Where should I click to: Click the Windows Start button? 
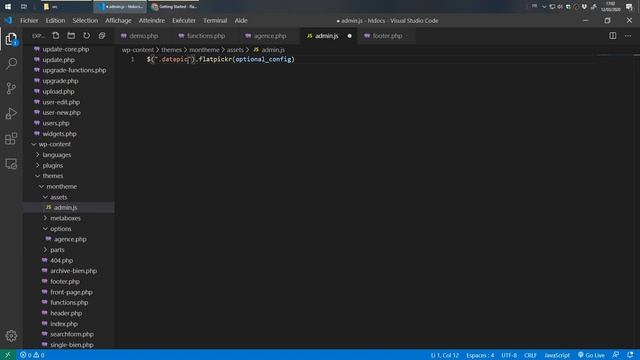[x=8, y=7]
